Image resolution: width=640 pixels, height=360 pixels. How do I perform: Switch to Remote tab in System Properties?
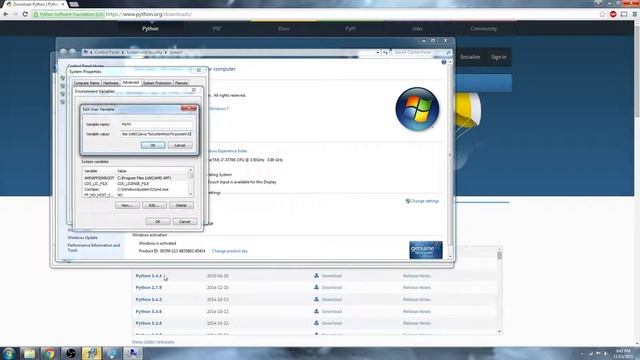181,83
